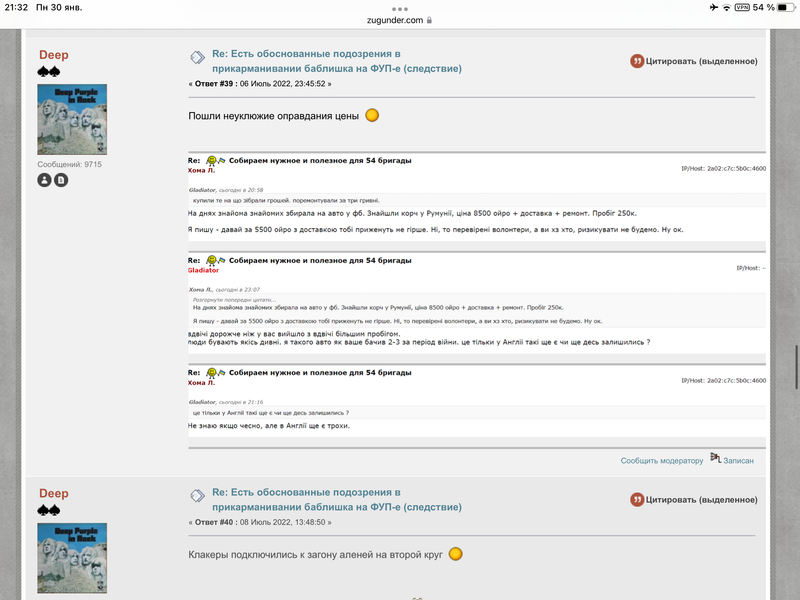Click the spade rank icons under second Deep username
This screenshot has height=600, width=800.
[x=48, y=510]
